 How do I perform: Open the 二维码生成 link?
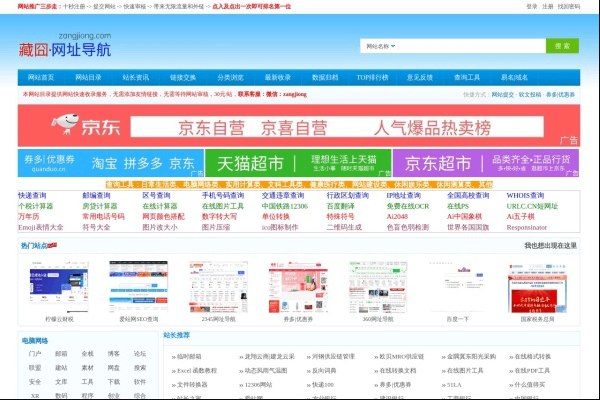[x=344, y=227]
